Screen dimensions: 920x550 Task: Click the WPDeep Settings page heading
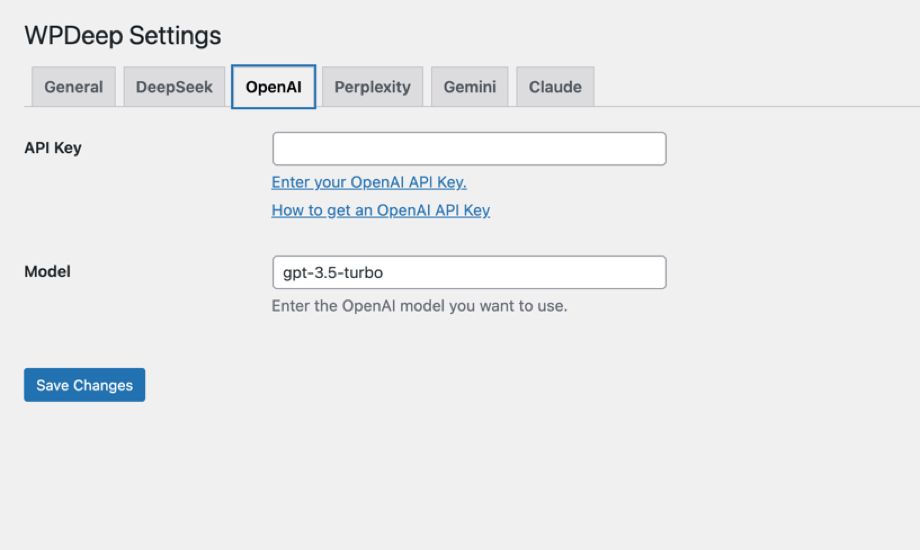click(122, 36)
